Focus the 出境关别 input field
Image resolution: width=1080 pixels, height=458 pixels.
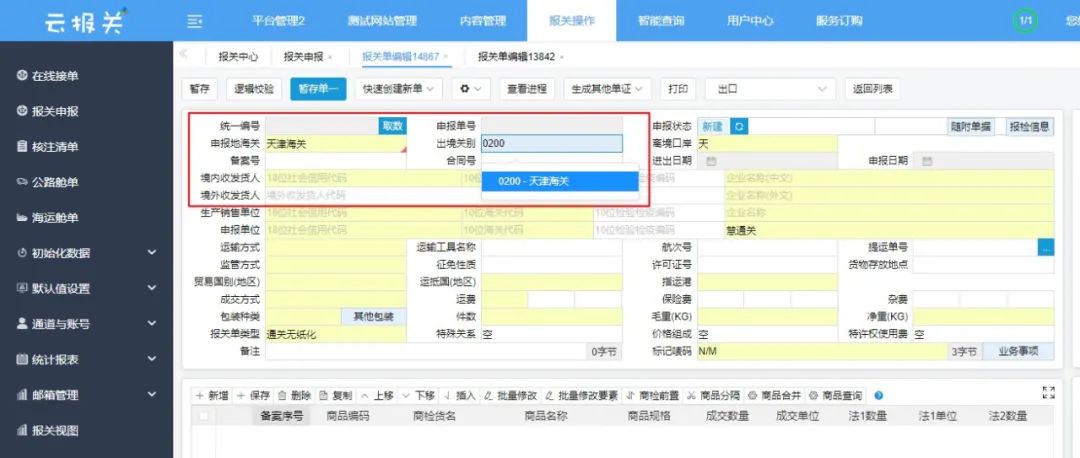[x=551, y=143]
